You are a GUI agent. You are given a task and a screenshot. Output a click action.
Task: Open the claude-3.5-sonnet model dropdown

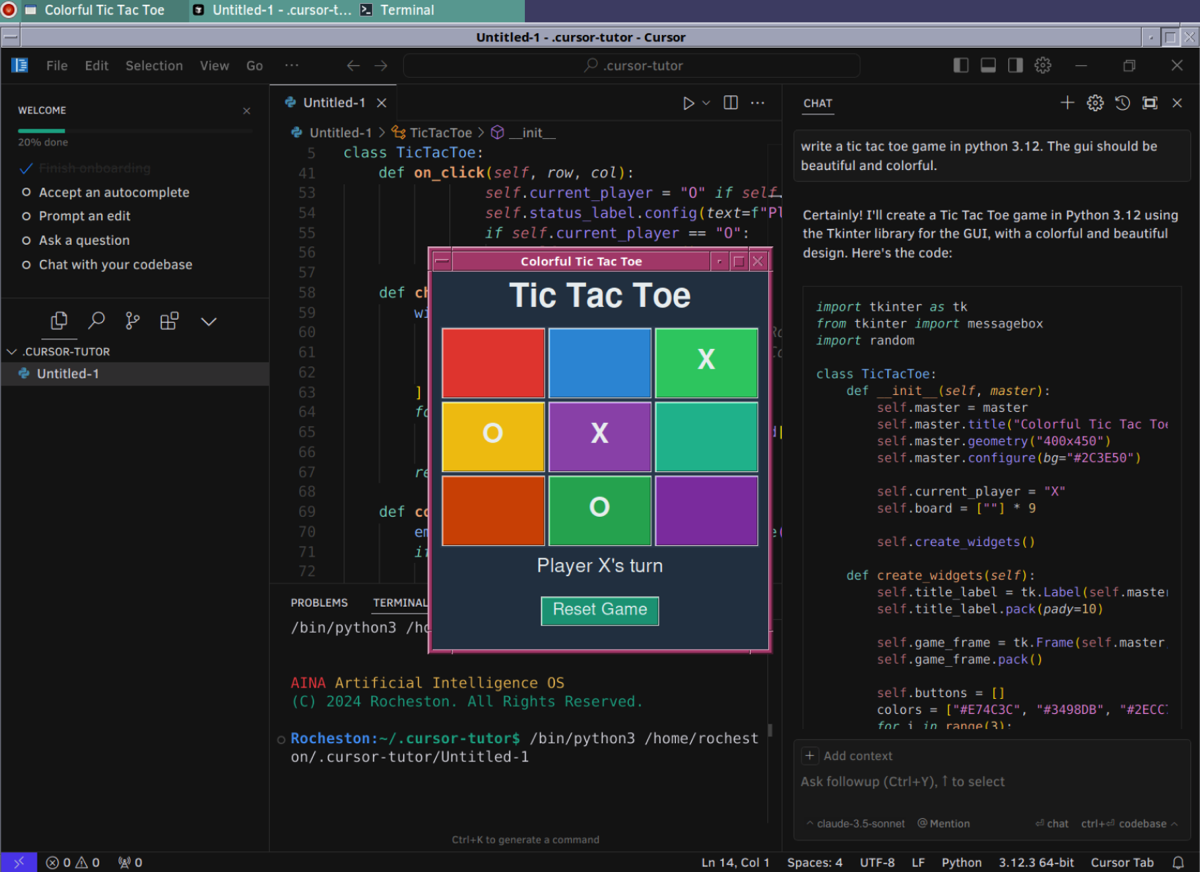pyautogui.click(x=855, y=824)
